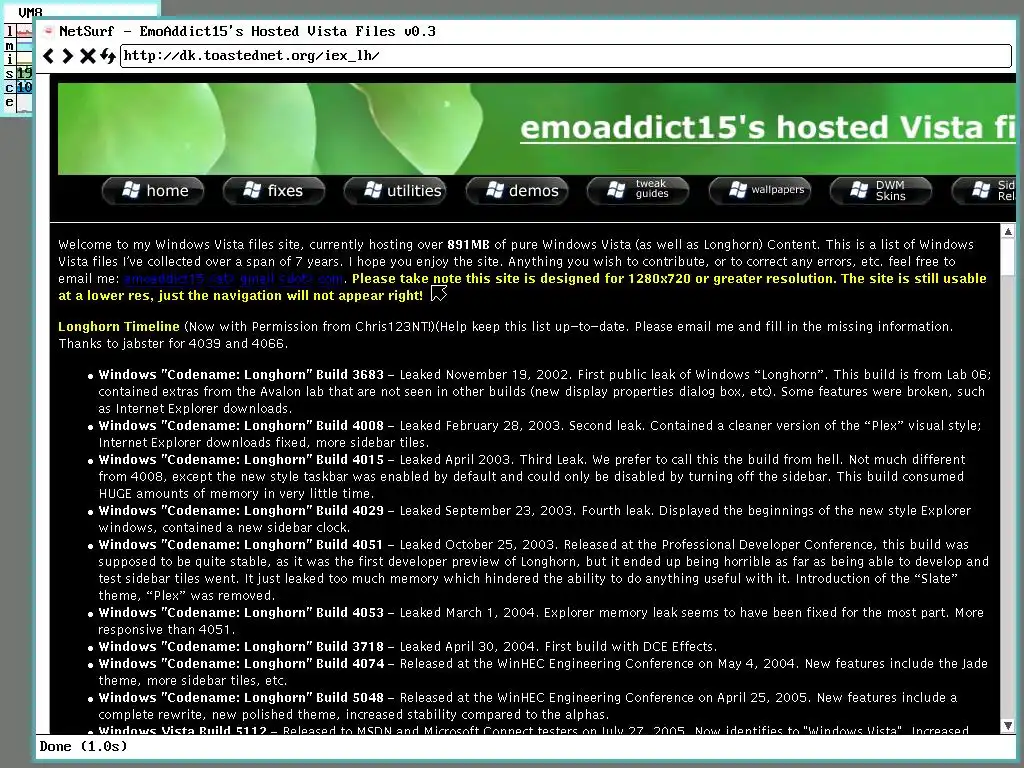The height and width of the screenshot is (768, 1024).
Task: Click the scroll up arrow of page scrollbar
Action: [1008, 231]
